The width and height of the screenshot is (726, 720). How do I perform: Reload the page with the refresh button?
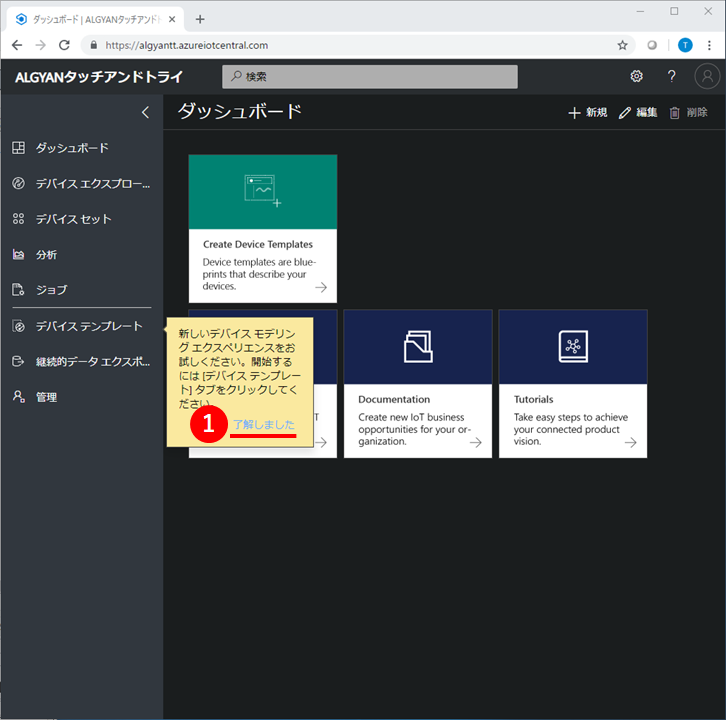pos(64,45)
